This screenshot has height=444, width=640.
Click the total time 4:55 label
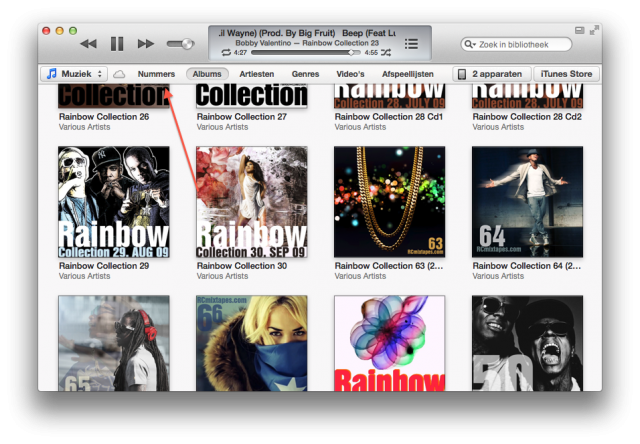click(371, 53)
